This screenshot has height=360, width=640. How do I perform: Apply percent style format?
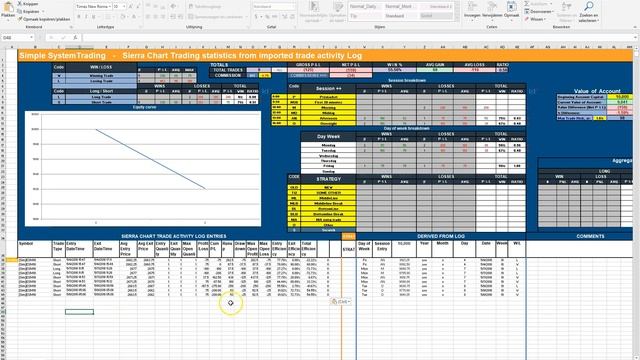268,17
